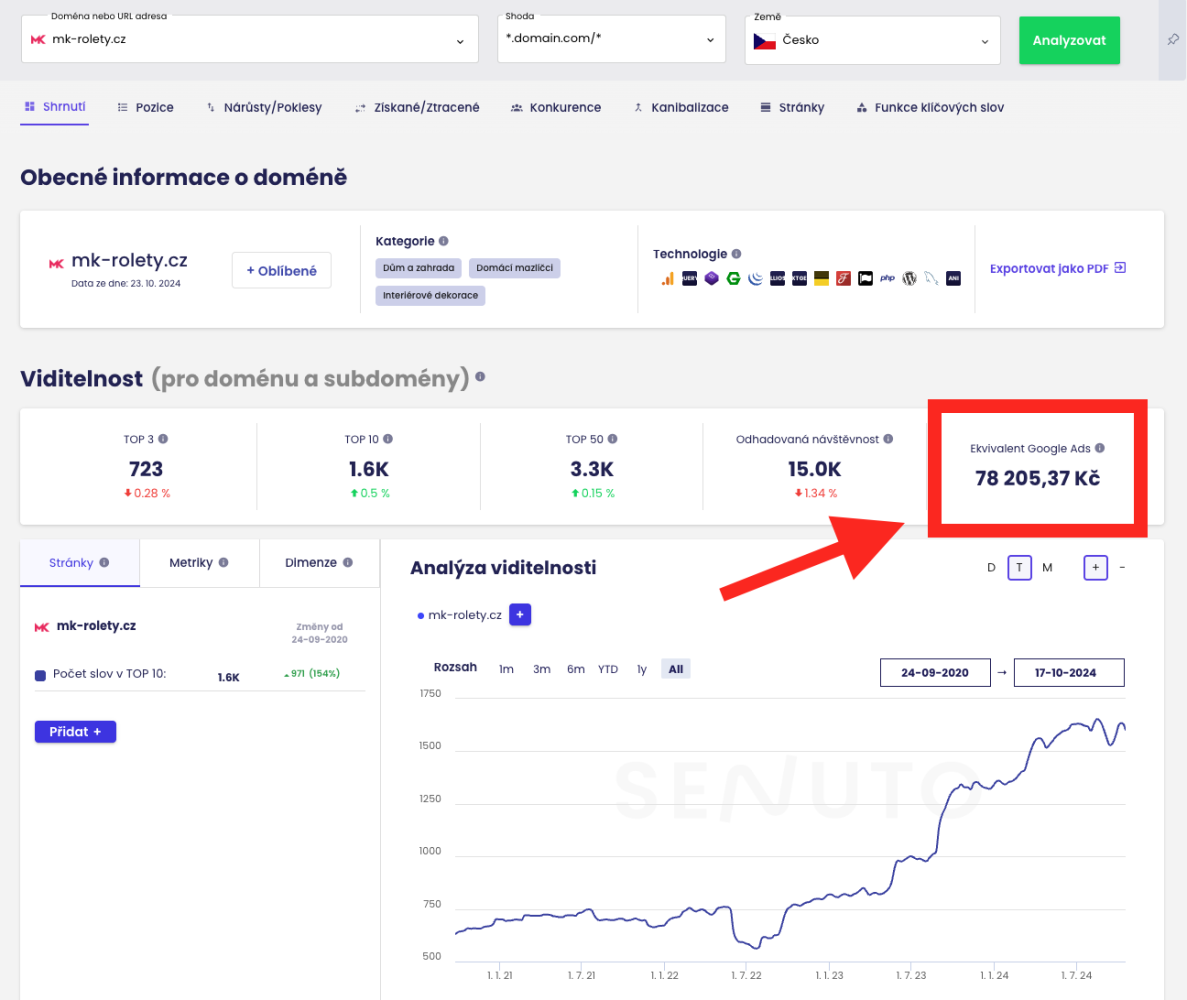Click the ANI technology icon
The height and width of the screenshot is (1000, 1187).
(953, 279)
